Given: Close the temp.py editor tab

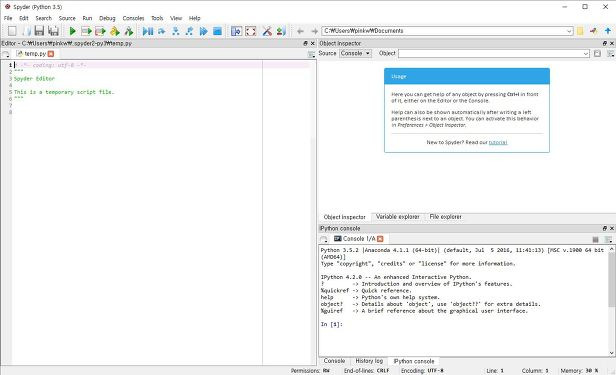Looking at the screenshot, I should (51, 54).
